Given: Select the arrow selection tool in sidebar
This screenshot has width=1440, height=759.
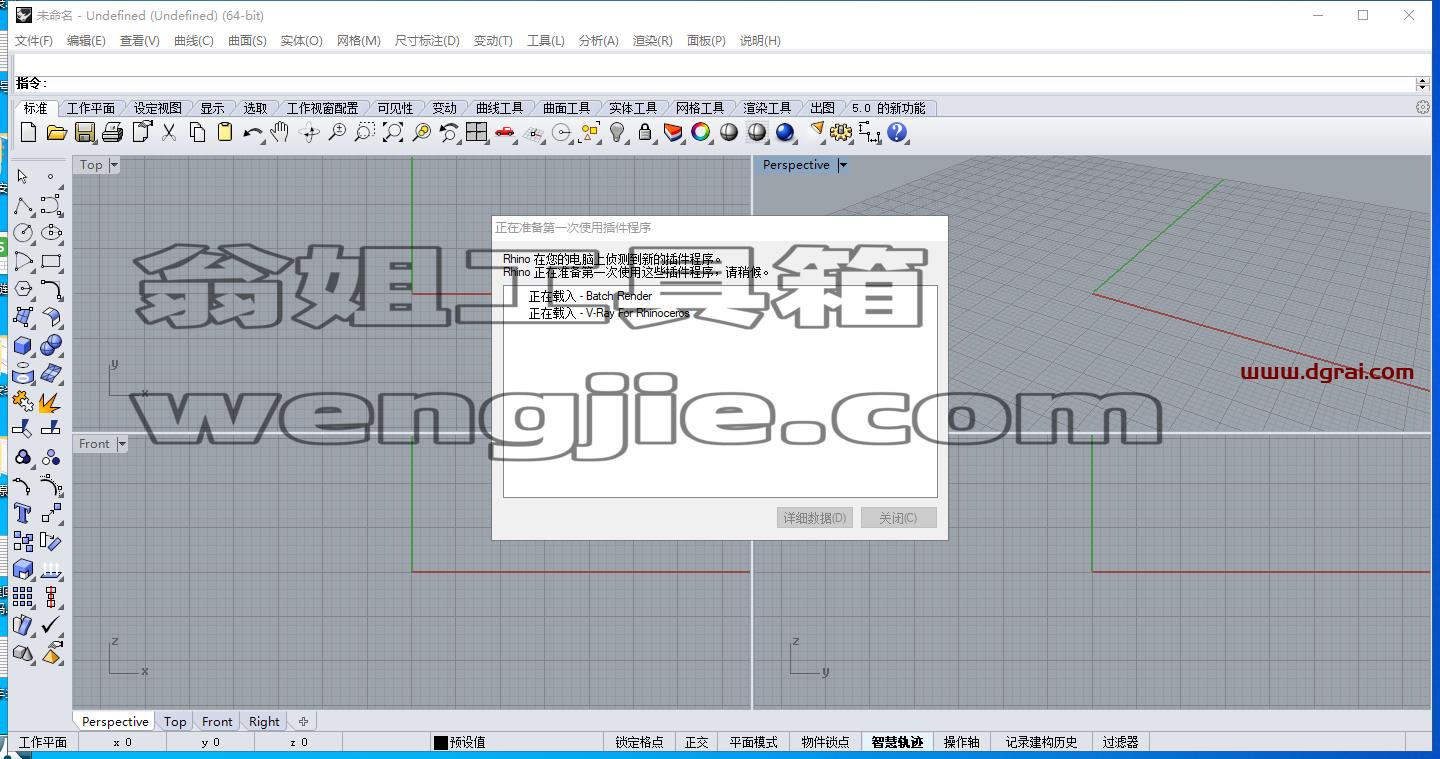Looking at the screenshot, I should (23, 177).
